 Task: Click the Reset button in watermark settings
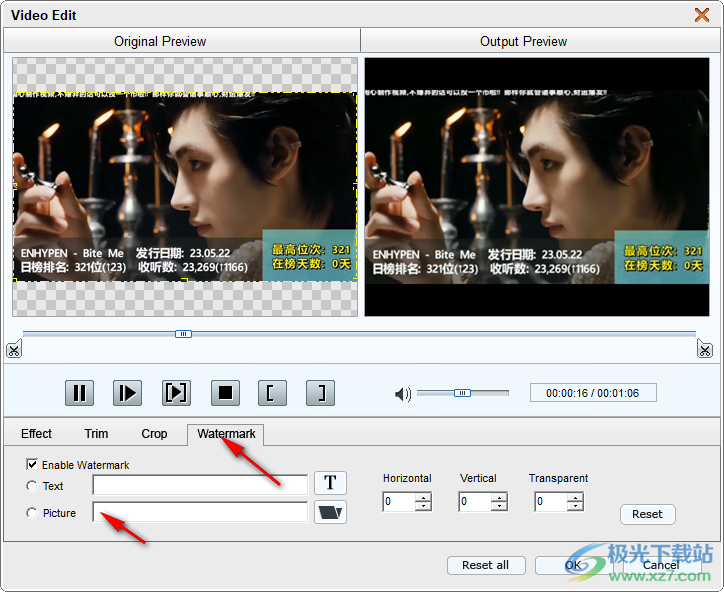tap(647, 514)
